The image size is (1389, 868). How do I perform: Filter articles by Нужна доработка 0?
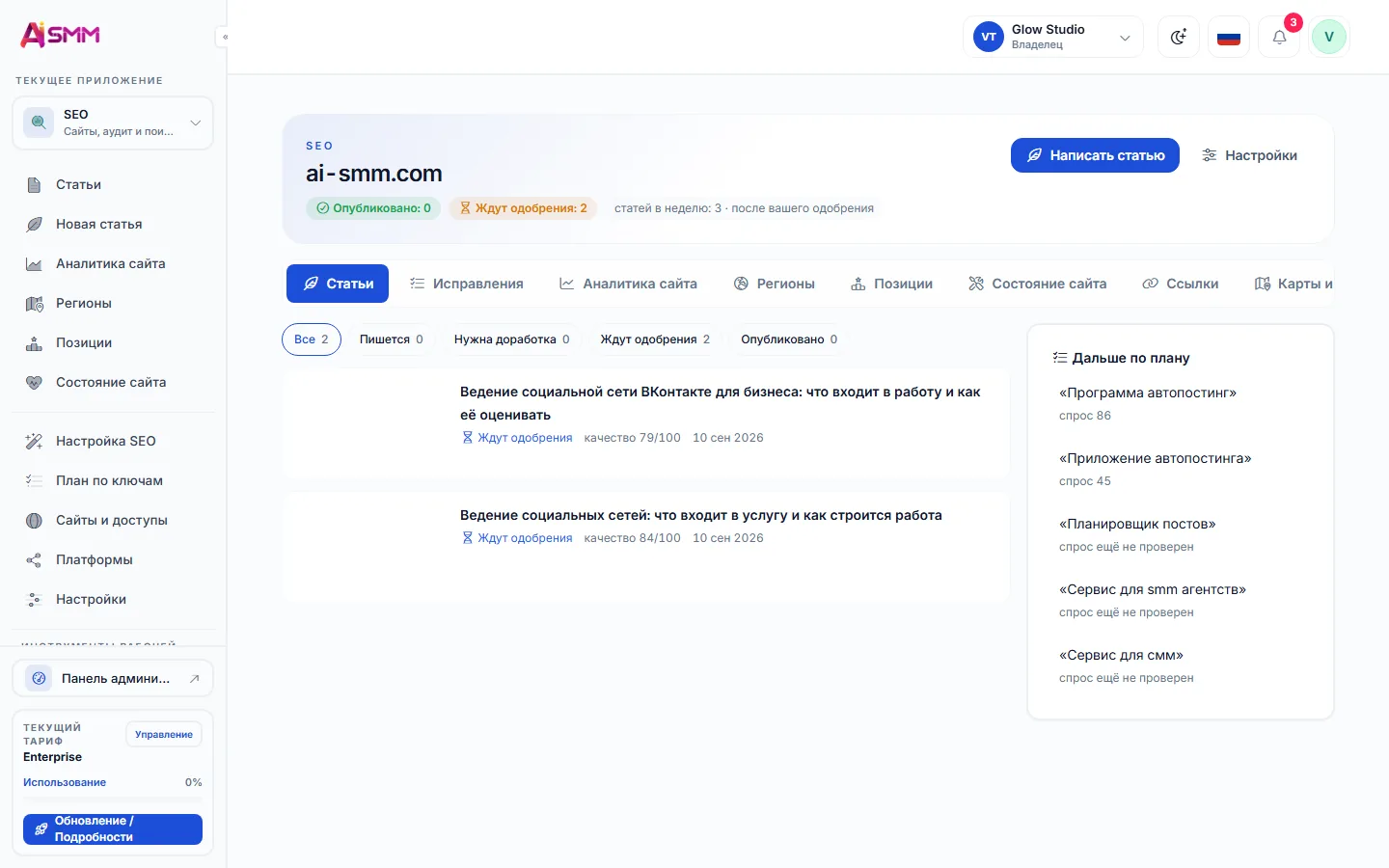[512, 339]
